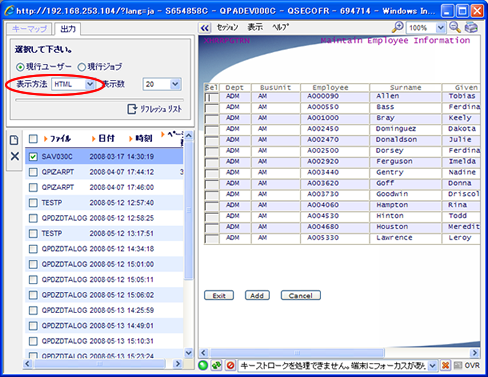
Task: Click the Exit button
Action: 219,295
